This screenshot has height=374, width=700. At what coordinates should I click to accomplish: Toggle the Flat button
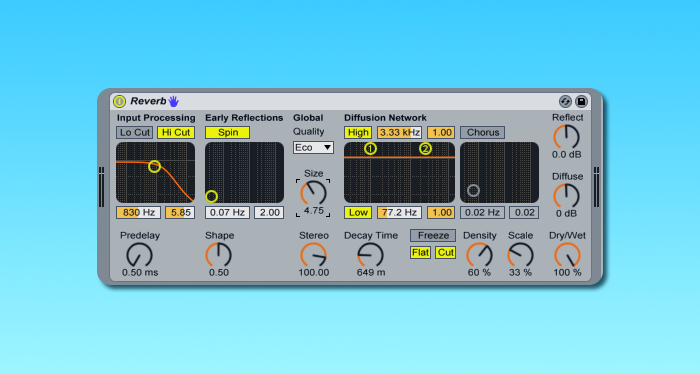click(421, 253)
